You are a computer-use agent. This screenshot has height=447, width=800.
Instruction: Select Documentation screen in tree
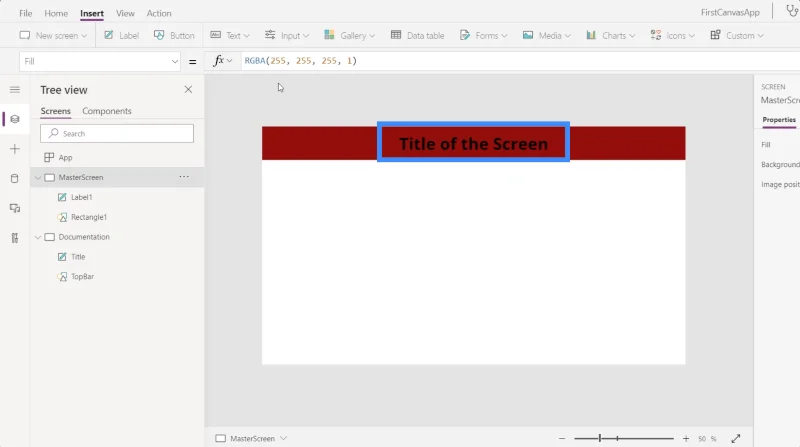(x=84, y=237)
